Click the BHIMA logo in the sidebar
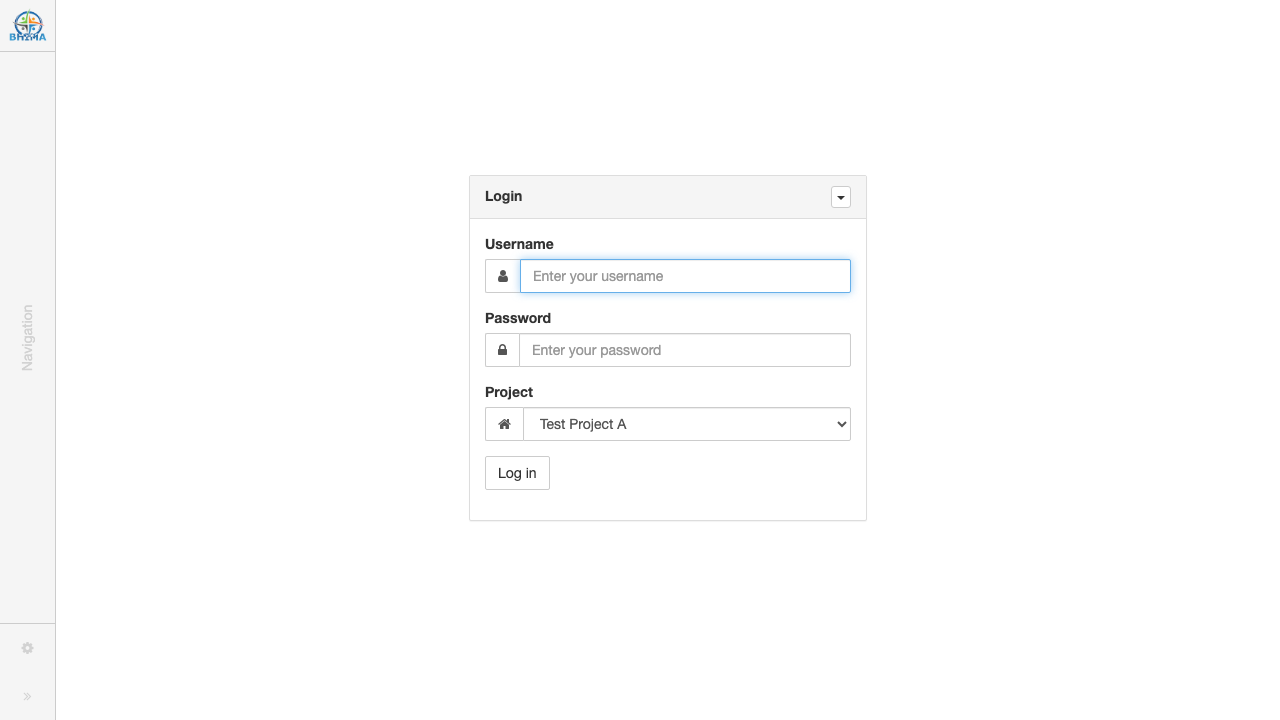Image resolution: width=1280 pixels, height=720 pixels. (27, 26)
